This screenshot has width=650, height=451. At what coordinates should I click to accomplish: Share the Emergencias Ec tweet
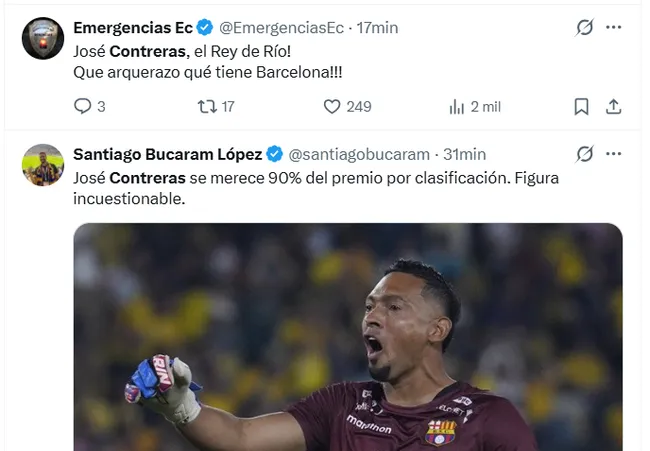click(614, 106)
